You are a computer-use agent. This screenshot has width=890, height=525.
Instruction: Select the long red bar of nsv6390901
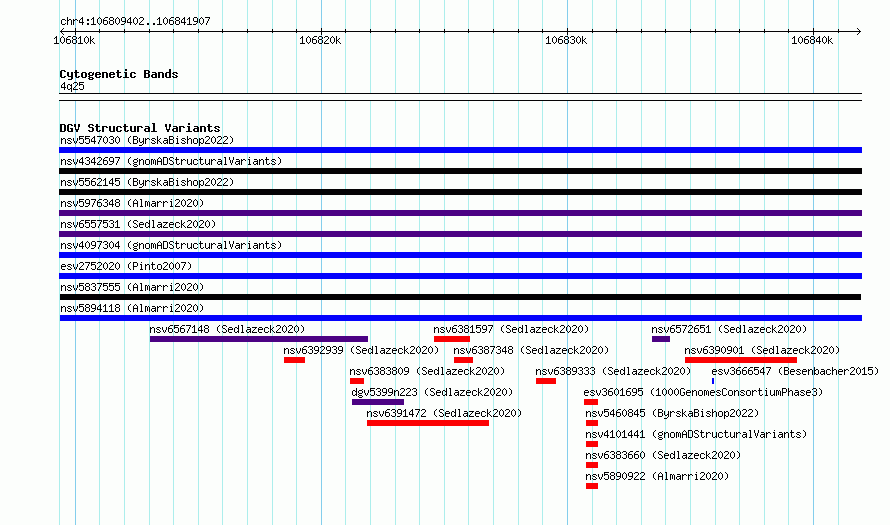tap(741, 360)
